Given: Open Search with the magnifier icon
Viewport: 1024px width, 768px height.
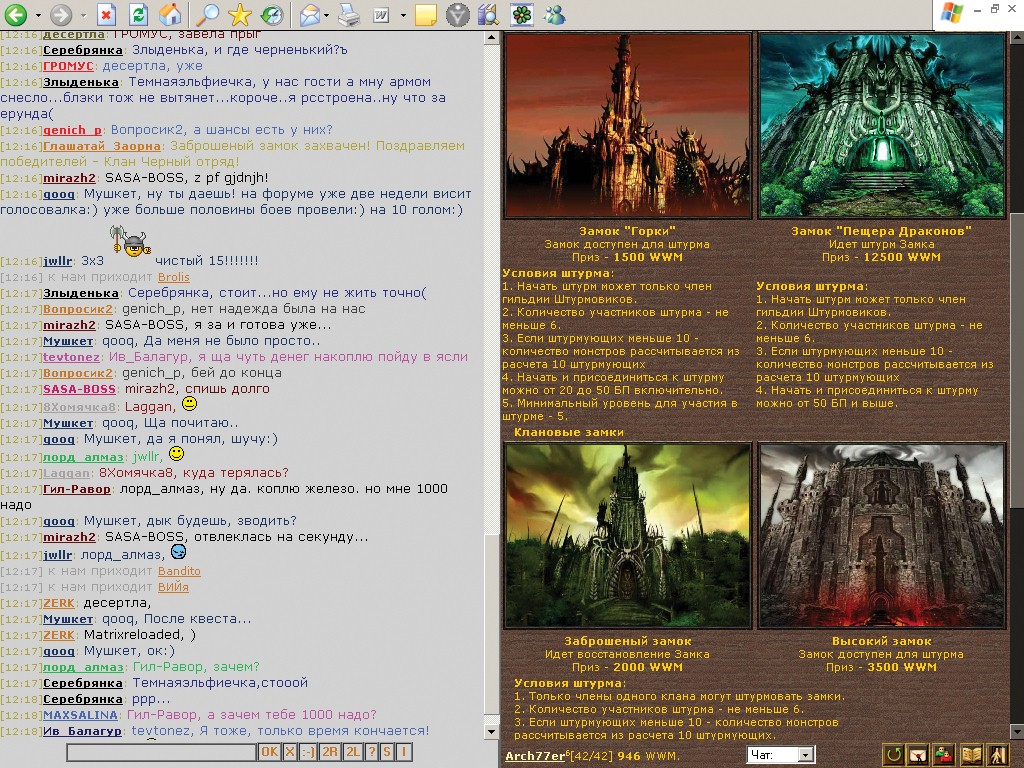Looking at the screenshot, I should point(208,14).
